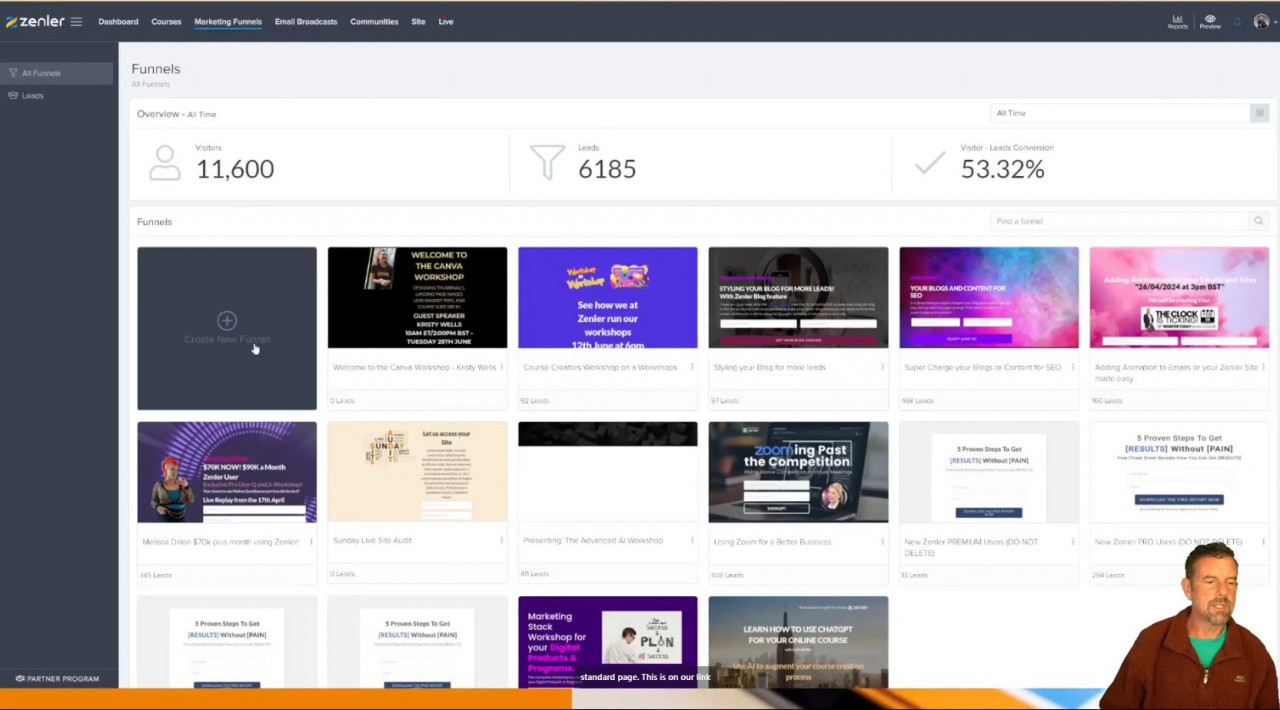Open kebab menu on Styling your Blog funnel
1280x710 pixels.
tap(881, 367)
